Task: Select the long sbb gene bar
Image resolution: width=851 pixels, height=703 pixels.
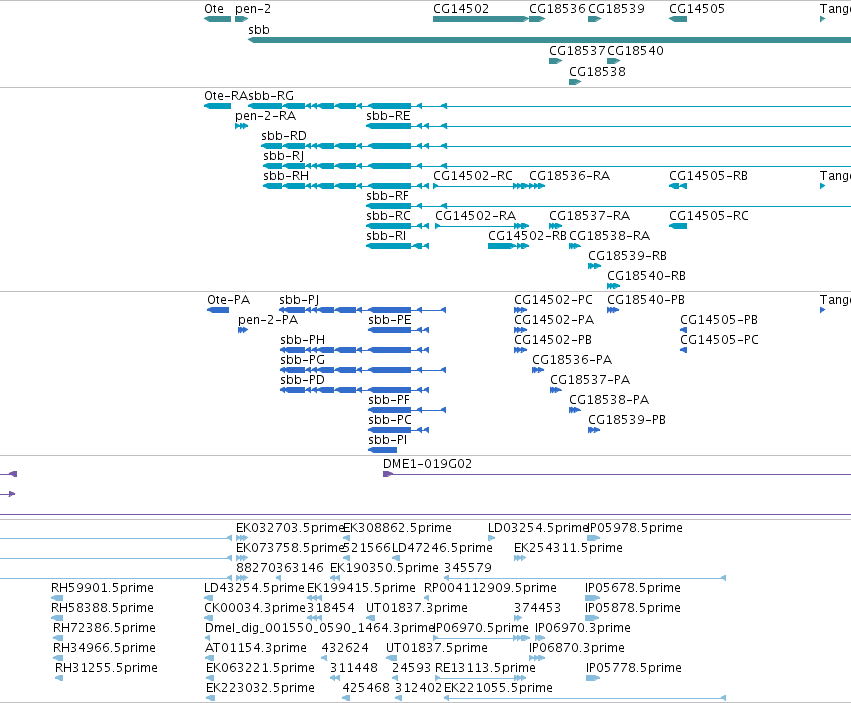Action: 549,40
